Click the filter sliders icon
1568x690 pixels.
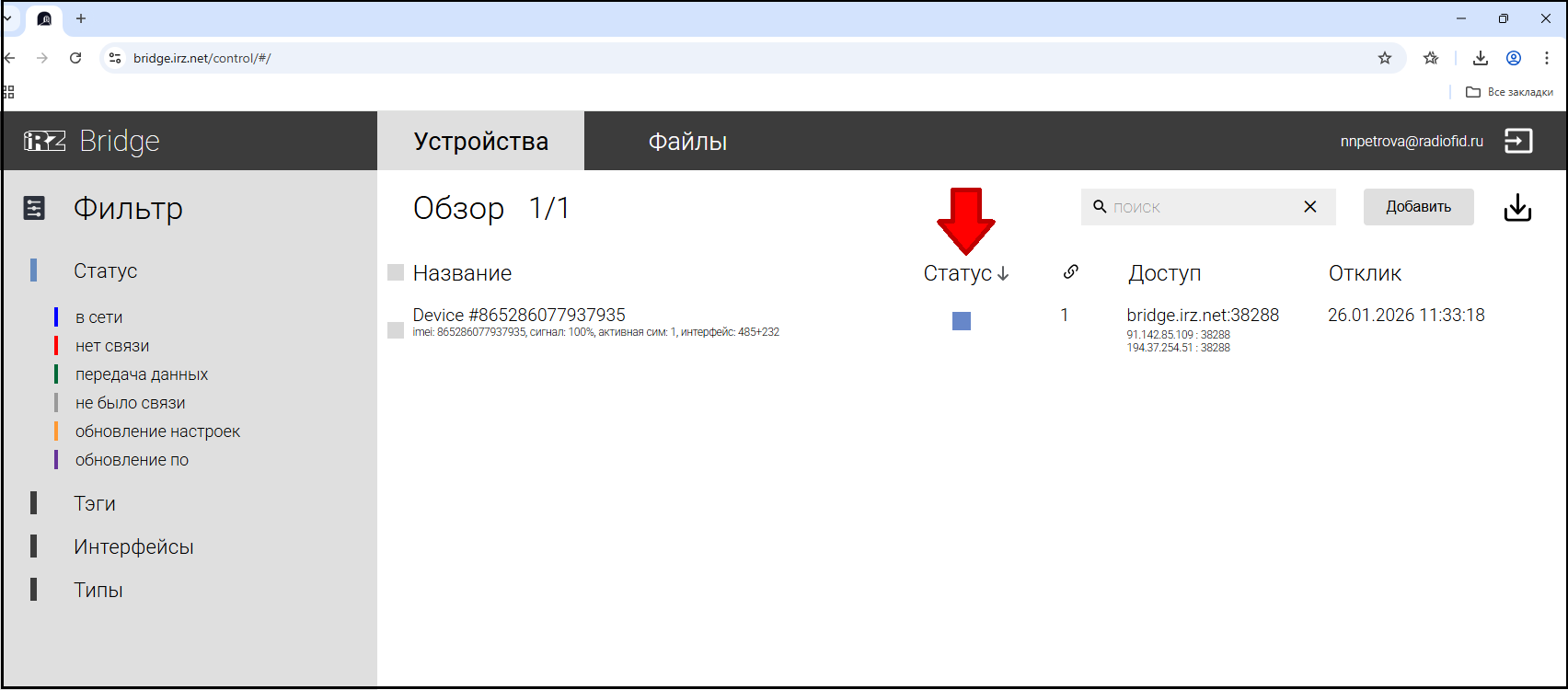(34, 209)
